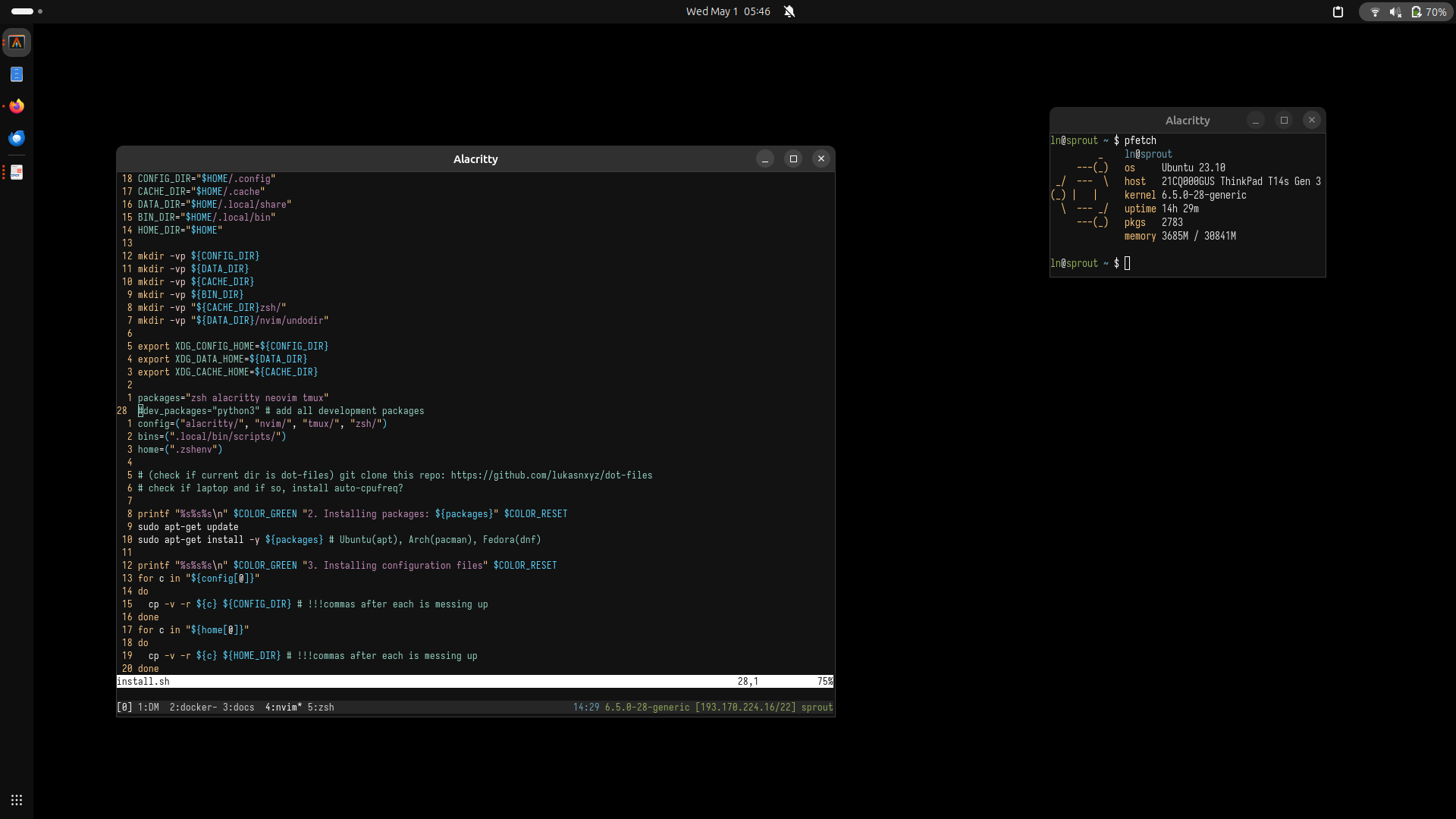Open Firefox from the dock
The width and height of the screenshot is (1456, 819).
click(x=17, y=106)
